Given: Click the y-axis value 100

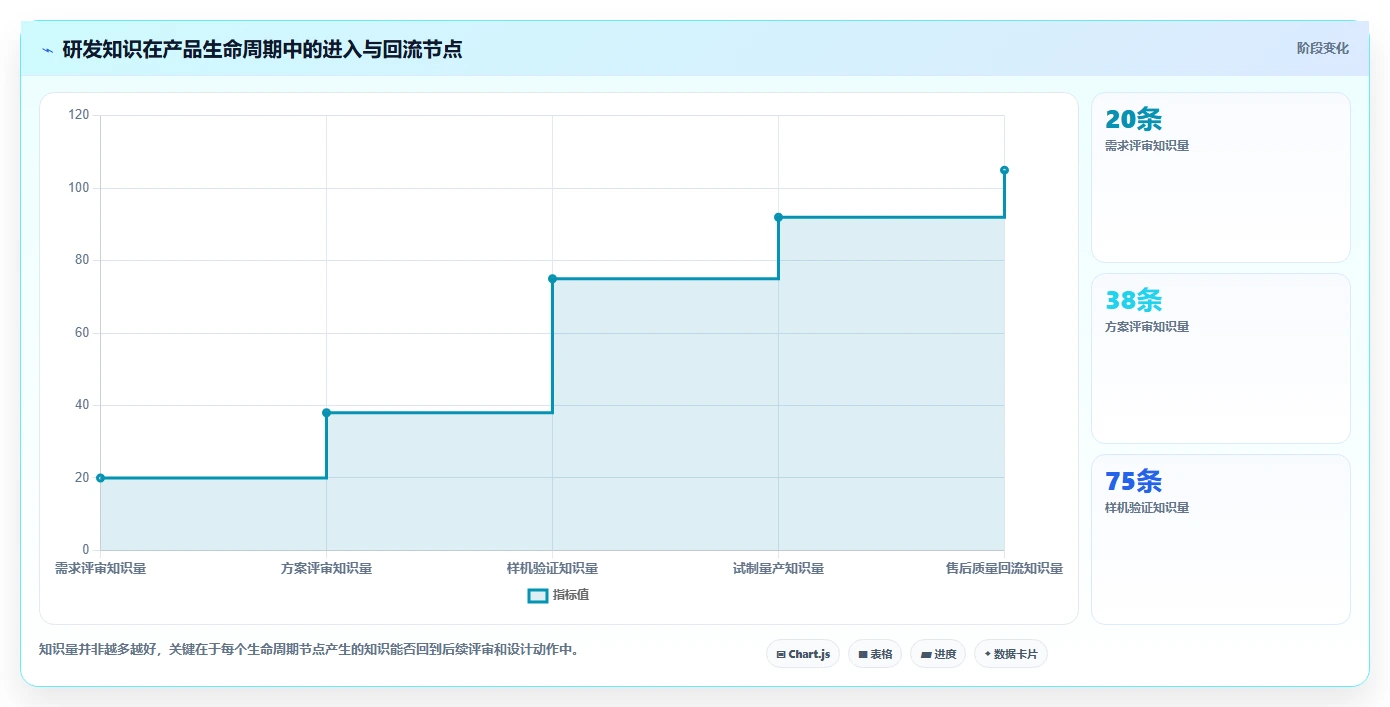Looking at the screenshot, I should (79, 188).
